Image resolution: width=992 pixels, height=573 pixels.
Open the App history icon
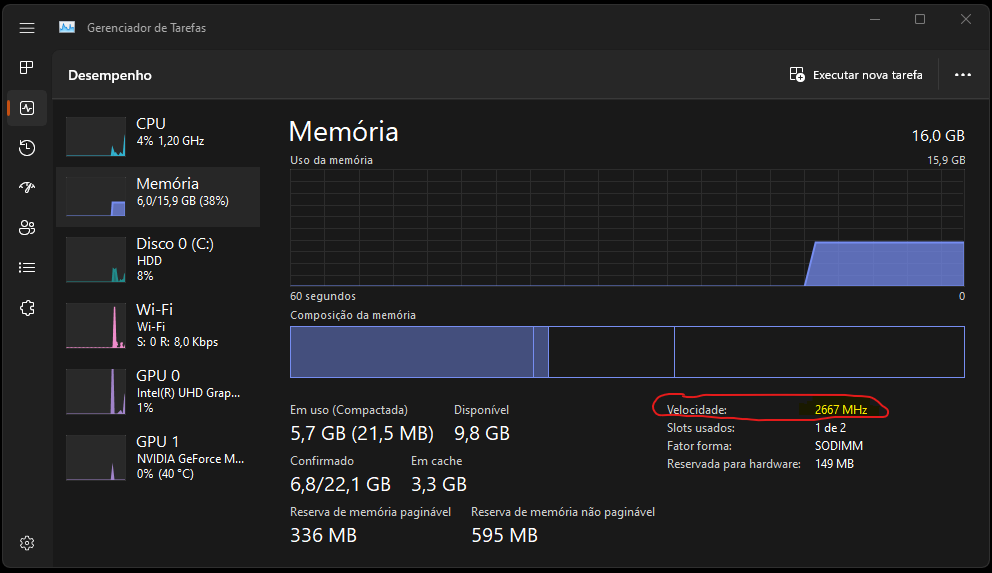[x=27, y=148]
